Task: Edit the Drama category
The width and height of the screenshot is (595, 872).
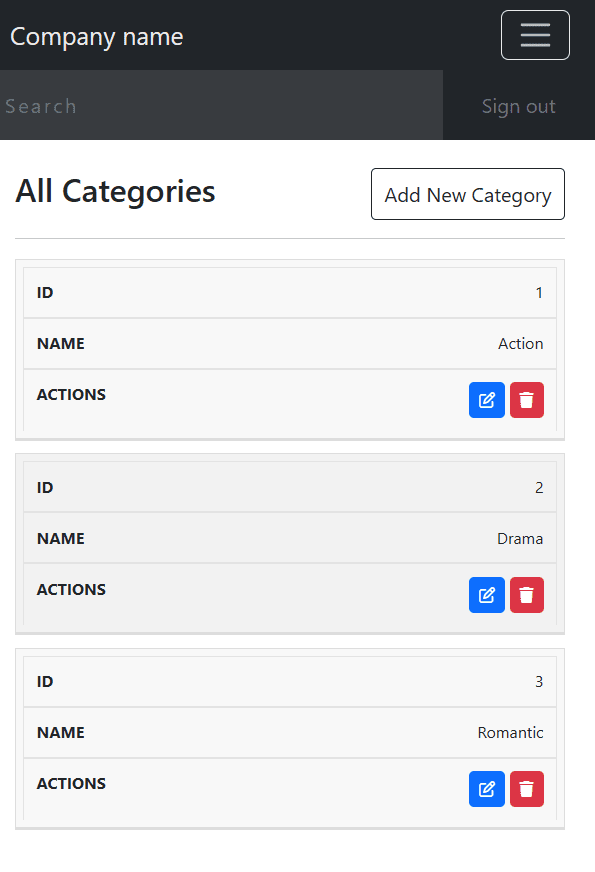Action: point(487,595)
